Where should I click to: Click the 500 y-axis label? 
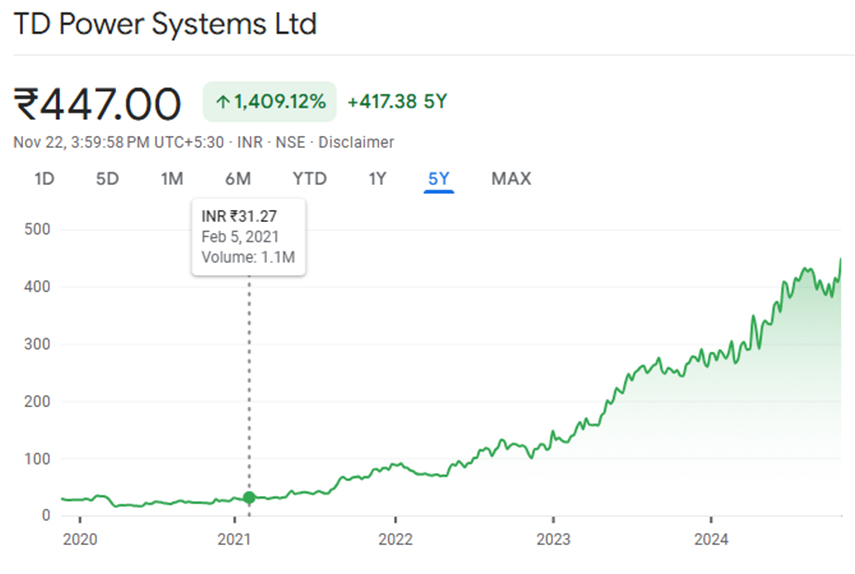37,229
